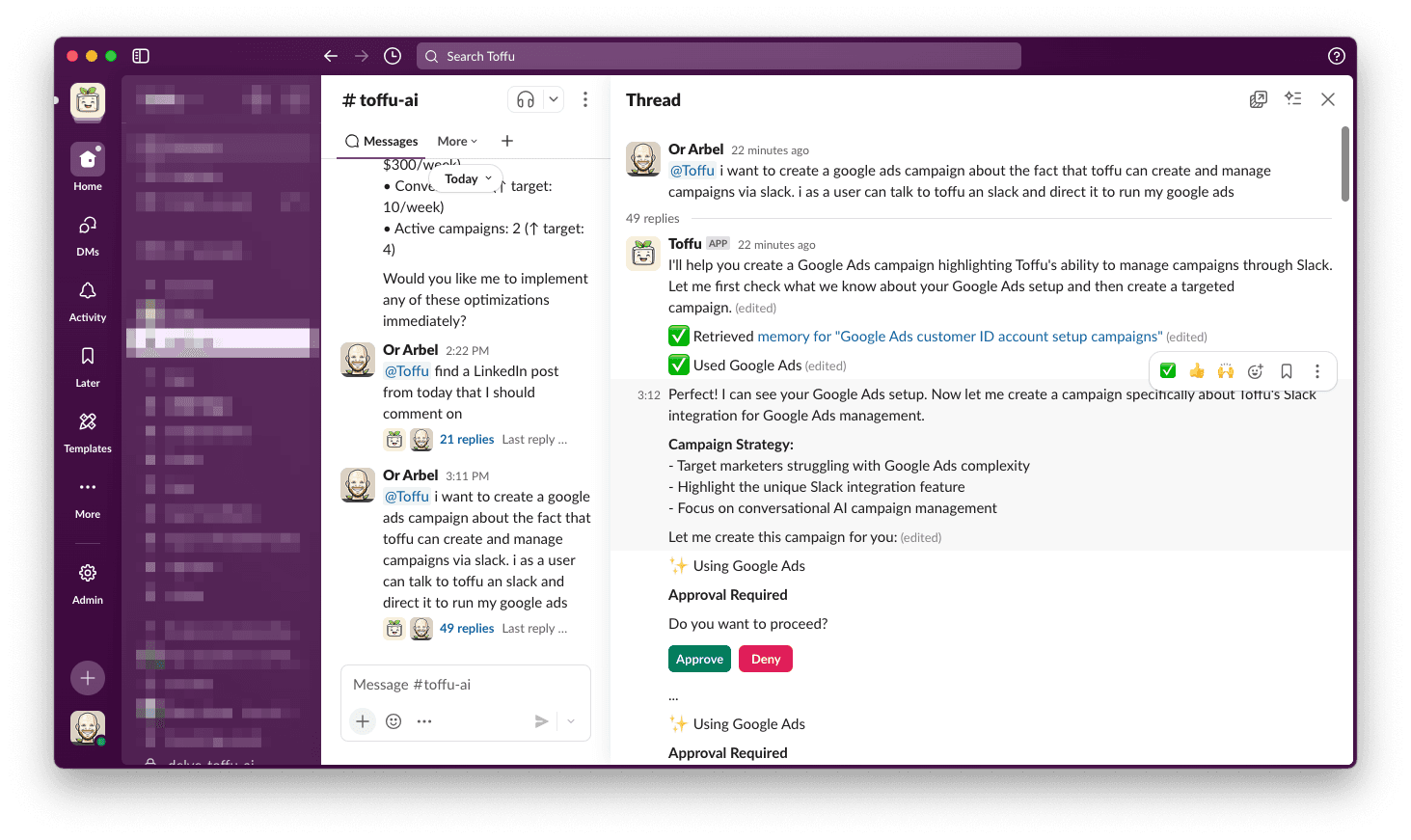Switch to the Messages tab
1411x840 pixels.
click(x=382, y=141)
